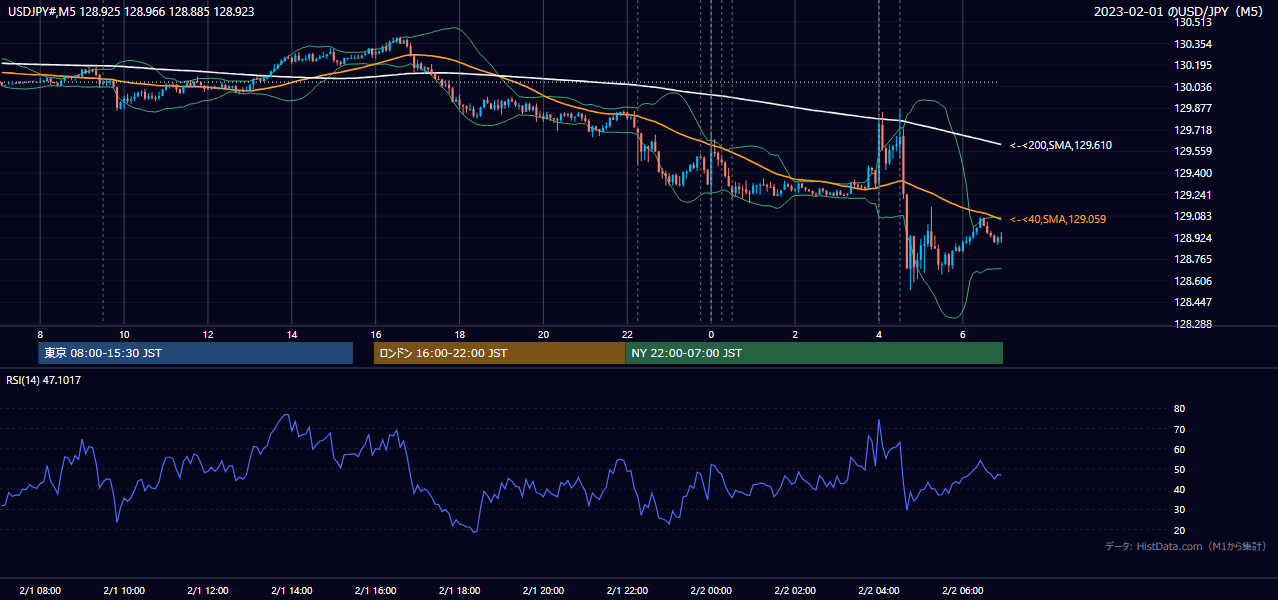Select the 40 SMA label reading 129.059

(1058, 219)
